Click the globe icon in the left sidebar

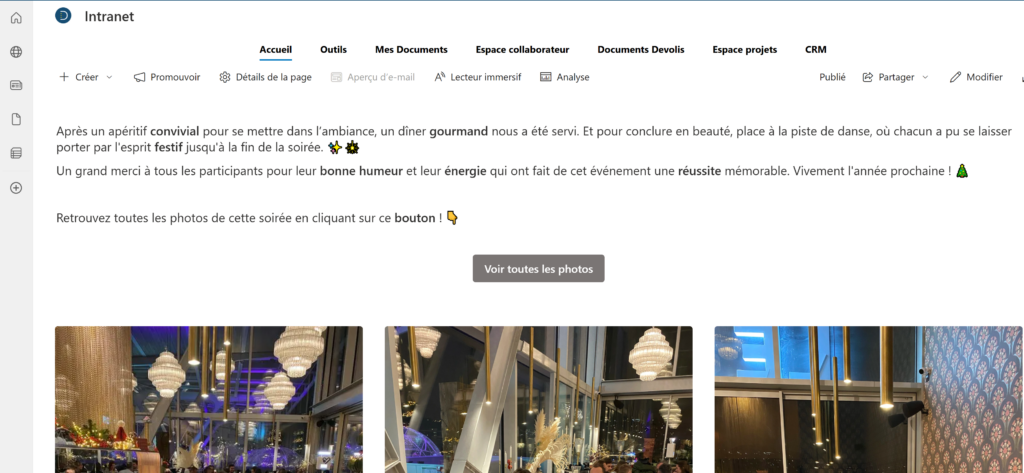[16, 52]
